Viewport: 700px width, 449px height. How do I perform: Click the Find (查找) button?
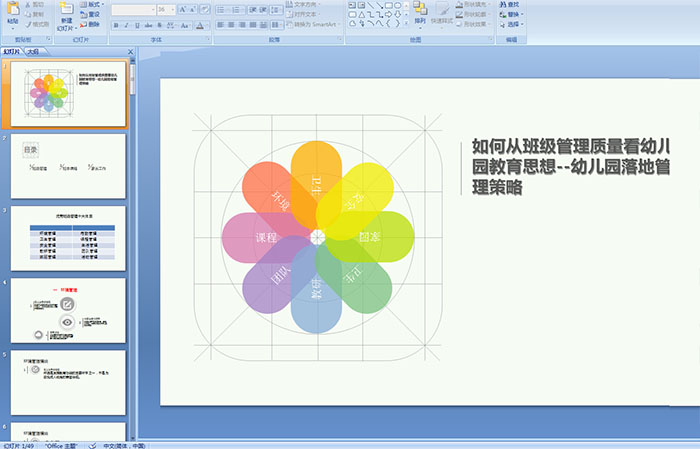[x=509, y=4]
